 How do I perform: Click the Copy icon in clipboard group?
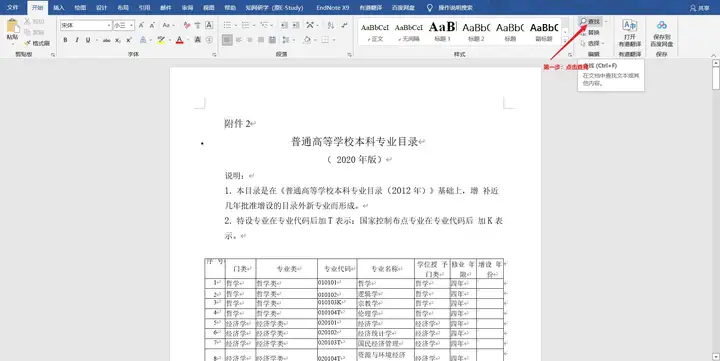tap(27, 32)
